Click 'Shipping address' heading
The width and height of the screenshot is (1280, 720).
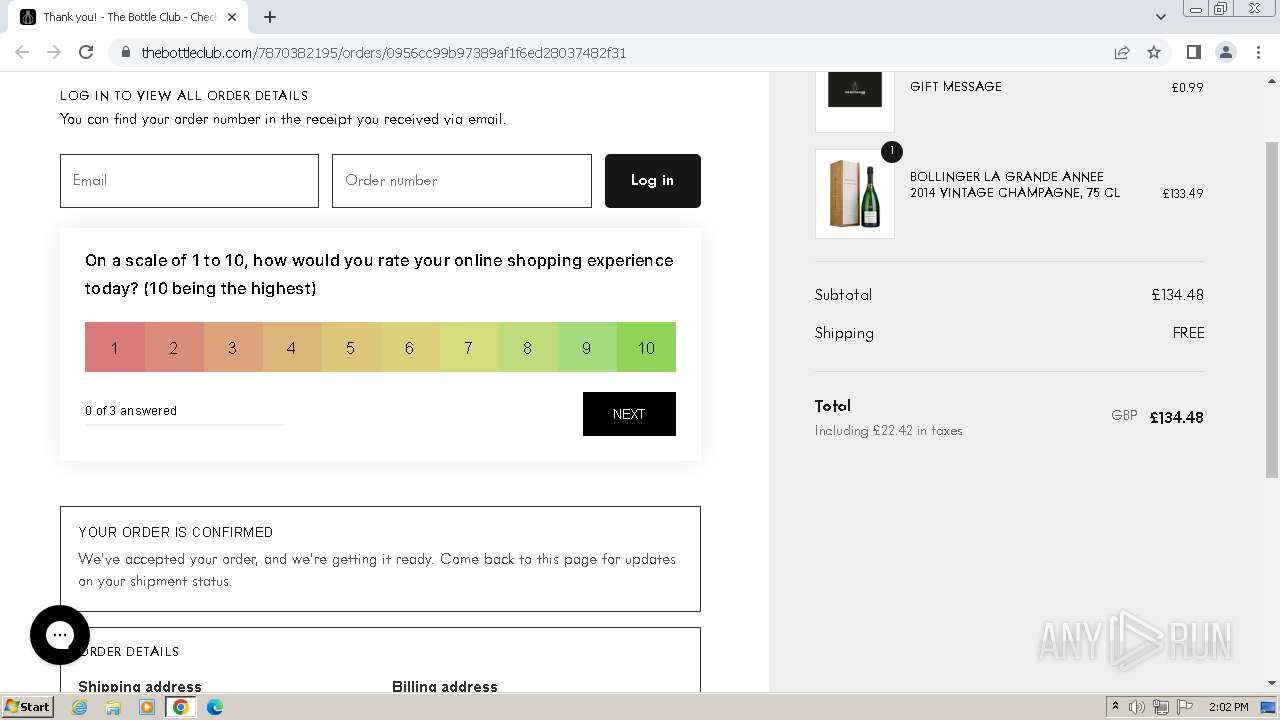pyautogui.click(x=140, y=686)
